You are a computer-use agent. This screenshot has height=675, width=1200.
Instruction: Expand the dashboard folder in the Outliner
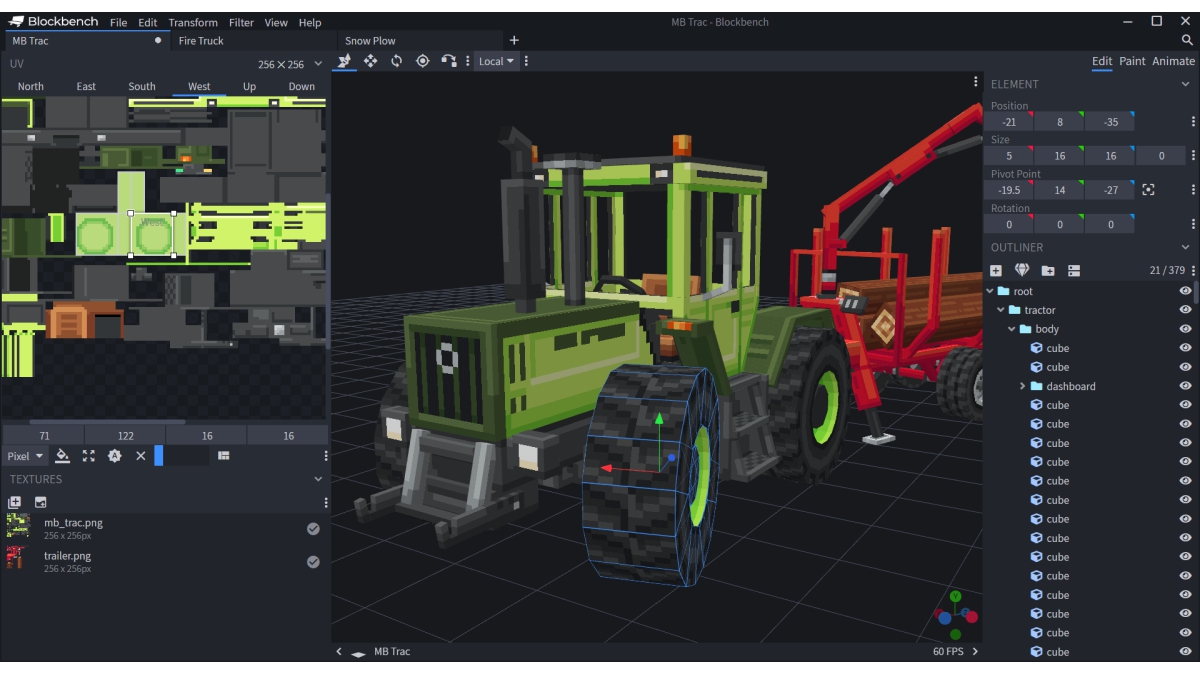coord(1022,386)
